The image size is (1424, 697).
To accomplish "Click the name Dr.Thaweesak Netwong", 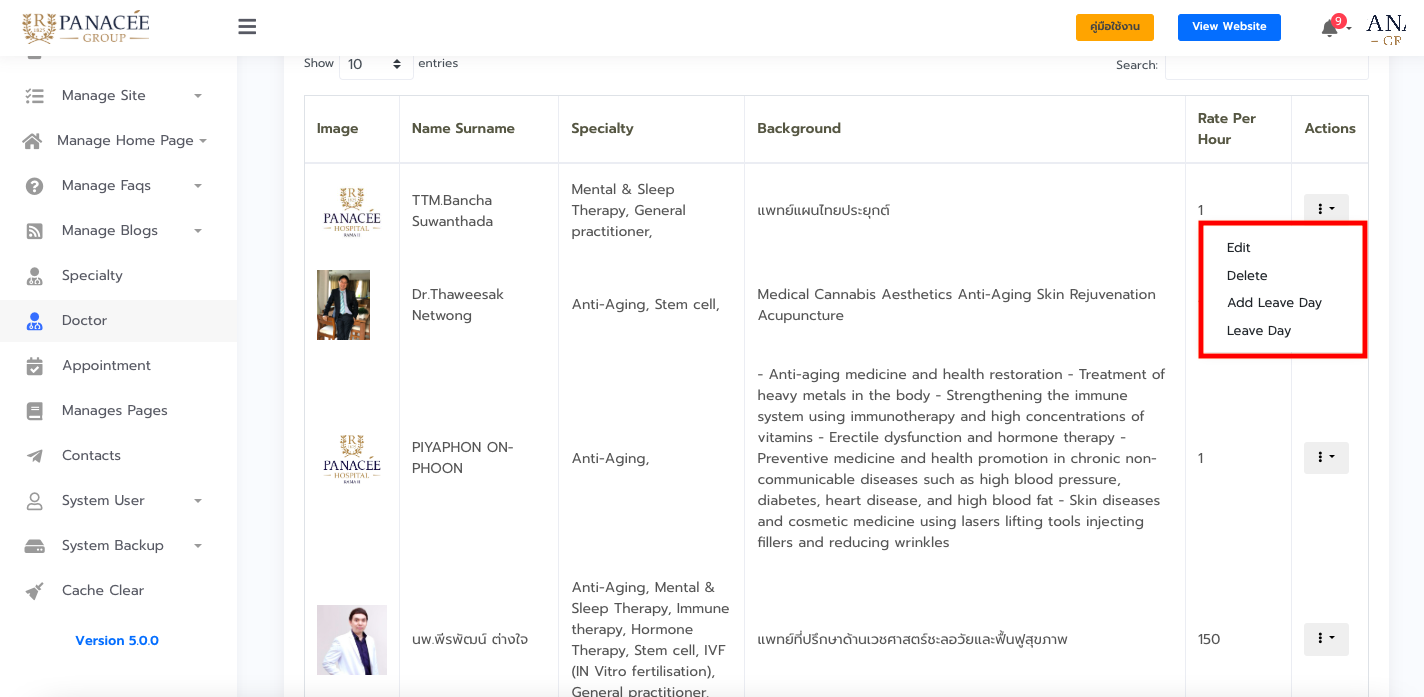I will click(x=458, y=305).
